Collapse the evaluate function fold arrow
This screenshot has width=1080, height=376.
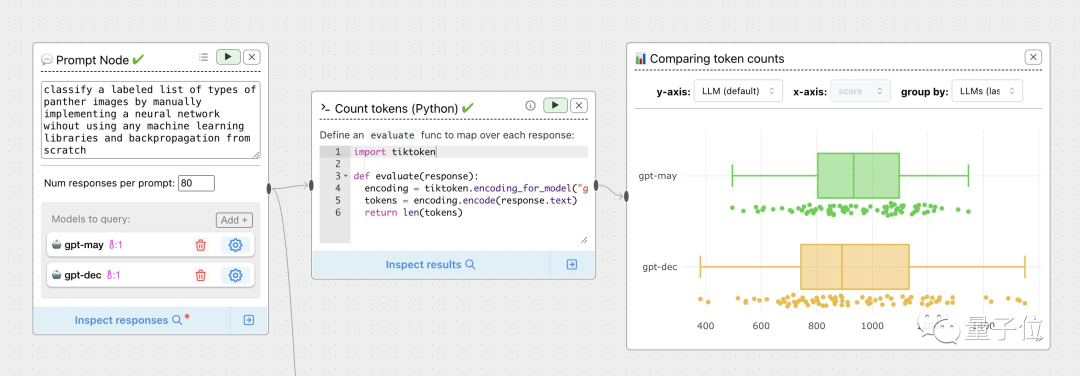(346, 176)
